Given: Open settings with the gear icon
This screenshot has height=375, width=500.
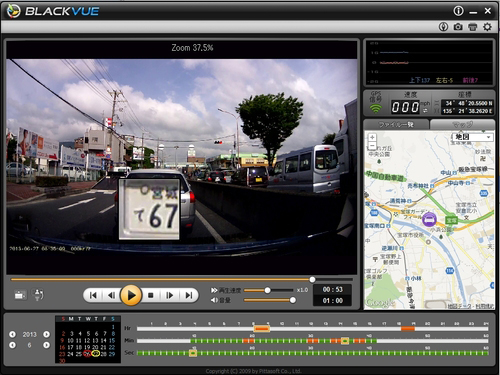Looking at the screenshot, I should 487,27.
